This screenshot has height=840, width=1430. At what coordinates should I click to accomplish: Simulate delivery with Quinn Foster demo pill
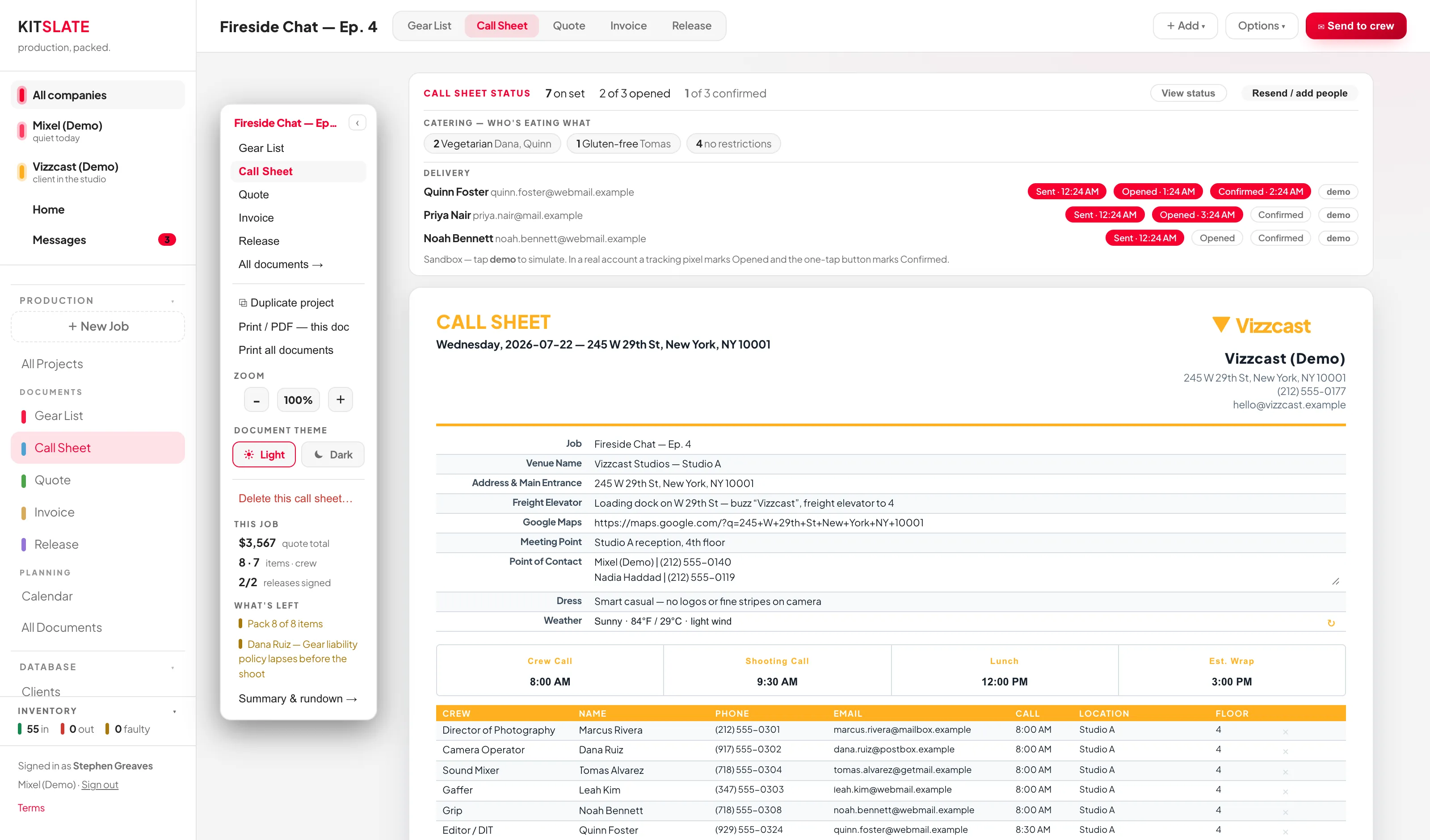[x=1338, y=192]
